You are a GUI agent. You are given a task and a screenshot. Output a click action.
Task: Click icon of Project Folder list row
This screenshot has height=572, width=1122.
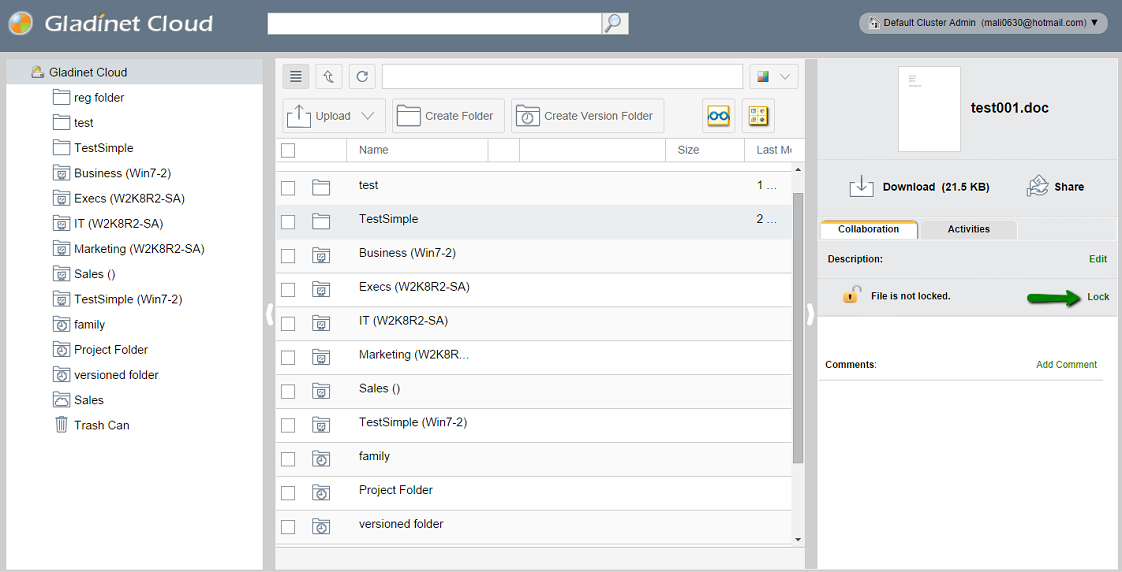[321, 493]
